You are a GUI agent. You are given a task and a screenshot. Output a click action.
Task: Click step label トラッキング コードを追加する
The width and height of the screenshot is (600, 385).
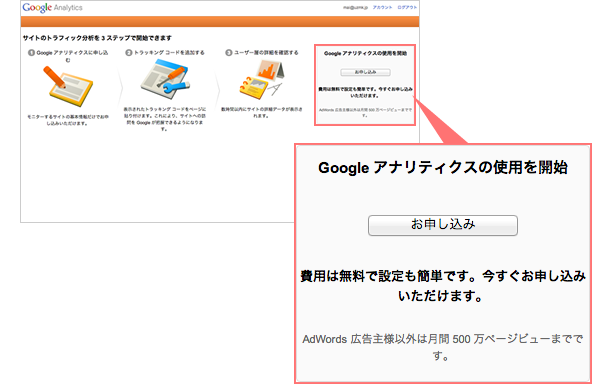[x=165, y=52]
